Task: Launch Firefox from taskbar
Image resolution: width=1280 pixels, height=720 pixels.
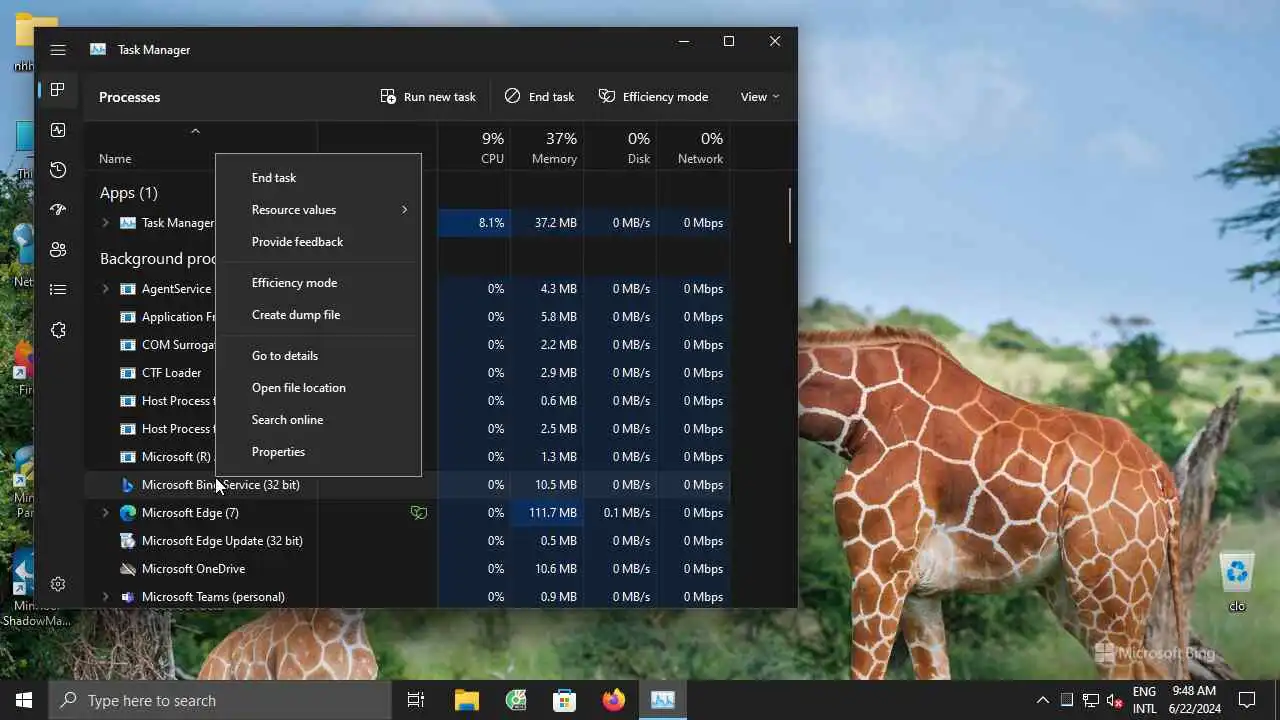Action: [614, 700]
